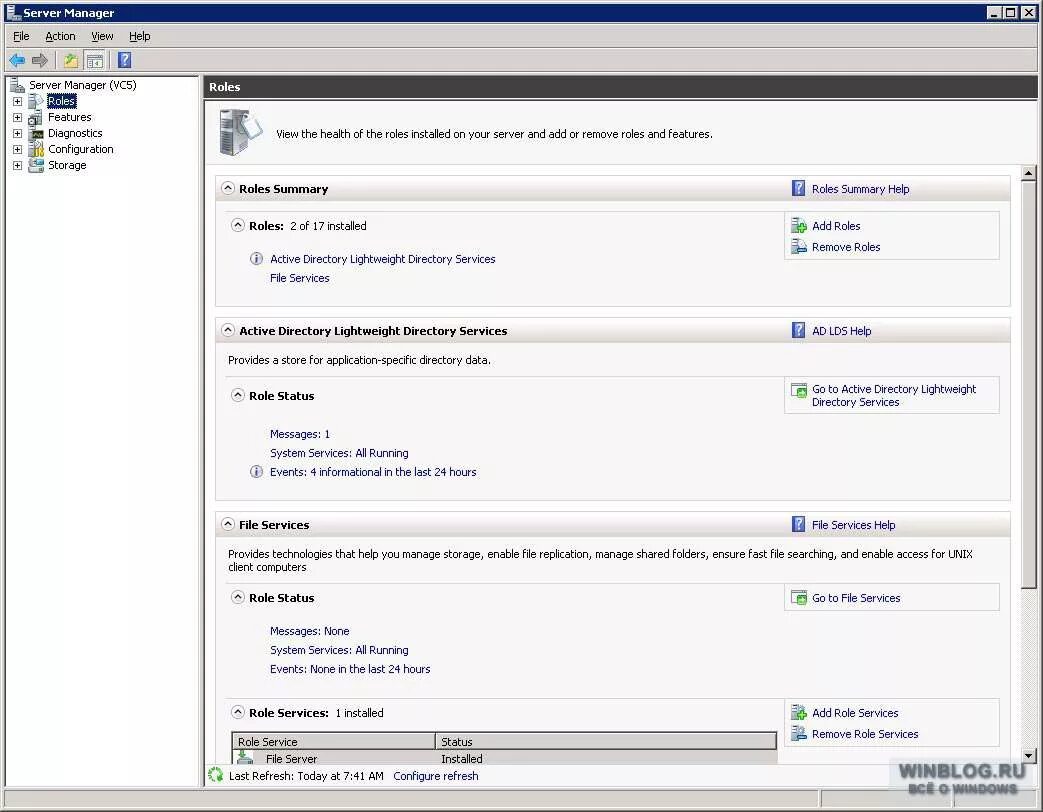Open AD LDS Help via its icon
Screen dimensions: 1043x812
tap(798, 331)
